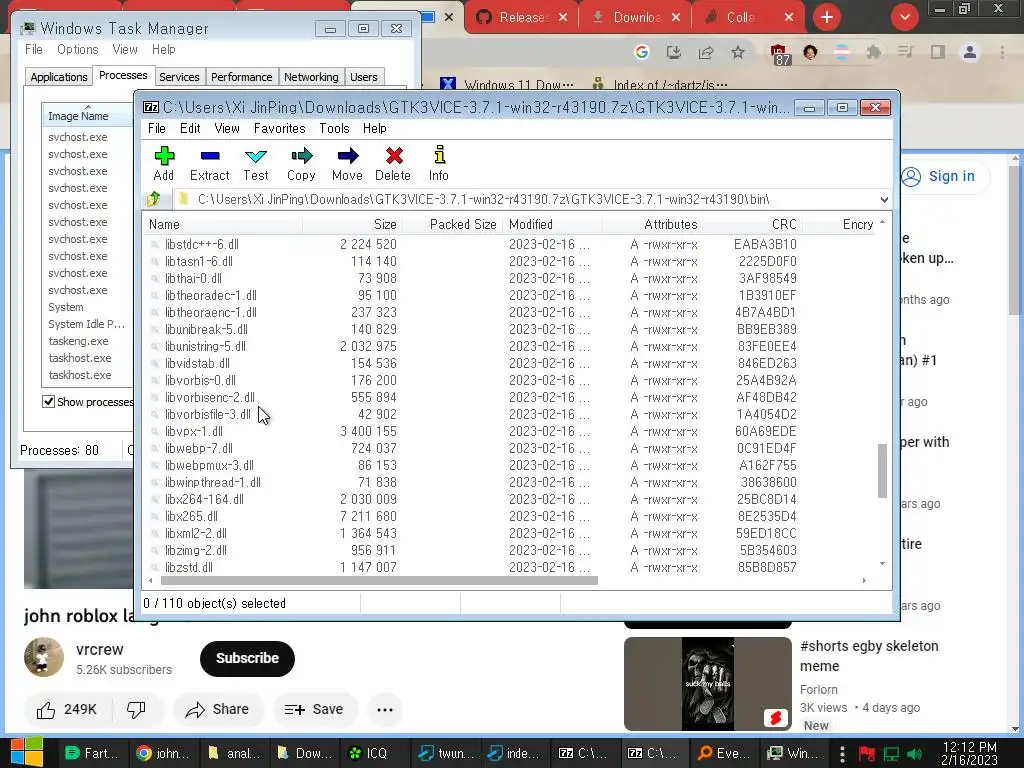Switch to the Performance tab in Task Manager
The image size is (1024, 768).
241,77
